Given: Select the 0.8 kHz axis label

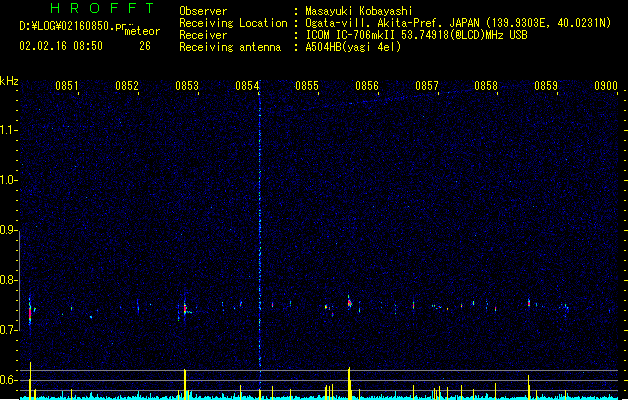Looking at the screenshot, I should coord(8,280).
